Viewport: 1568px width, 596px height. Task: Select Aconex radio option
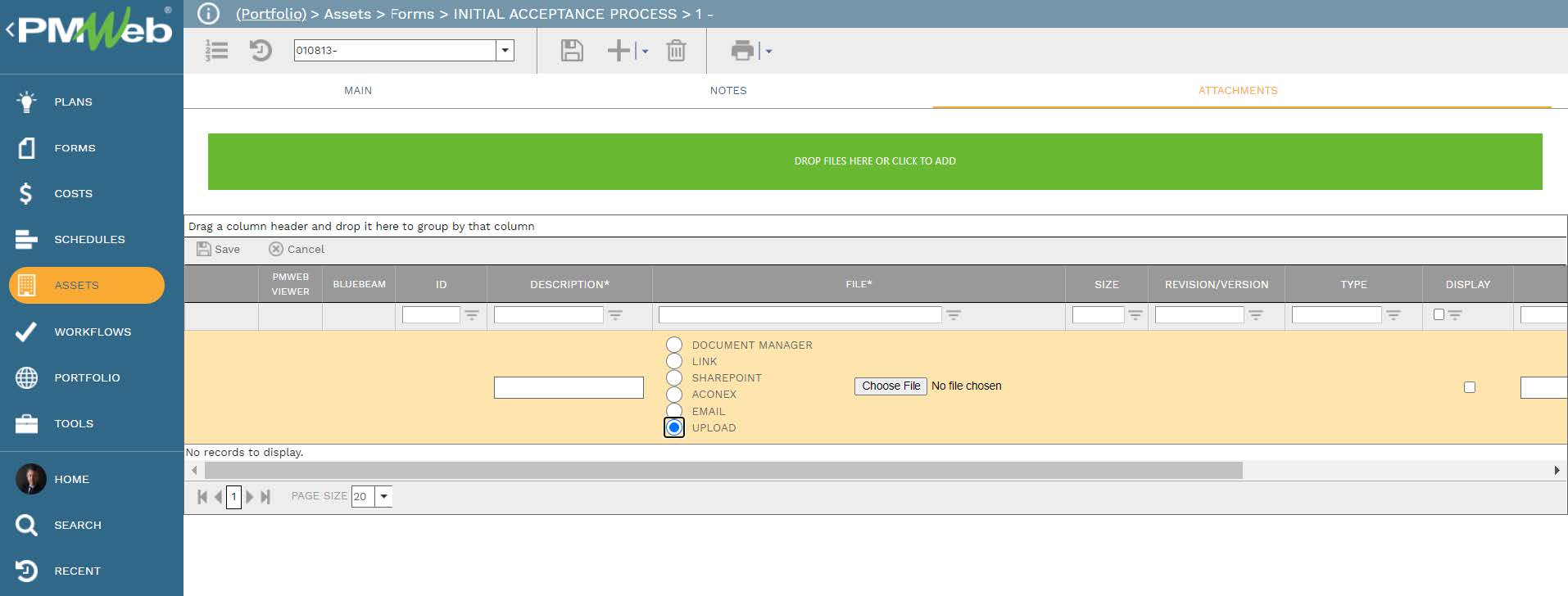[x=674, y=395]
